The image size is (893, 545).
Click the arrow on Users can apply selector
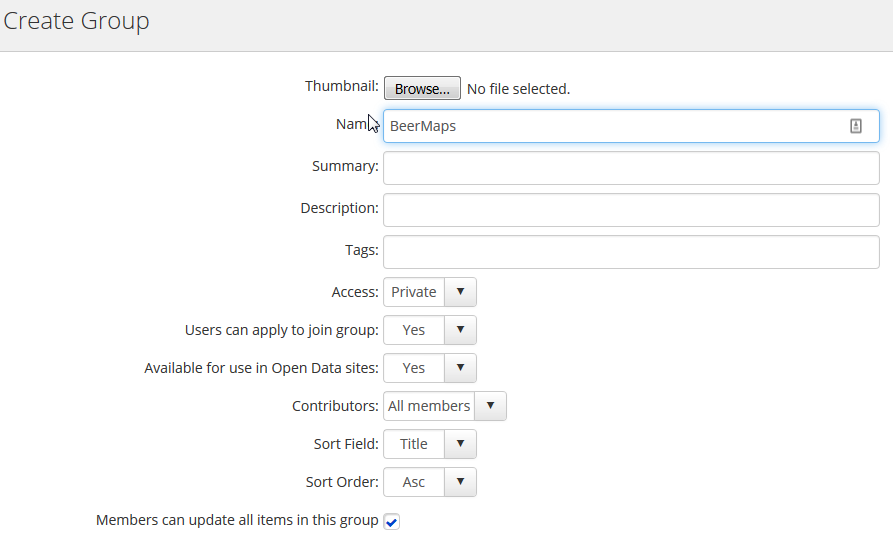(x=460, y=330)
